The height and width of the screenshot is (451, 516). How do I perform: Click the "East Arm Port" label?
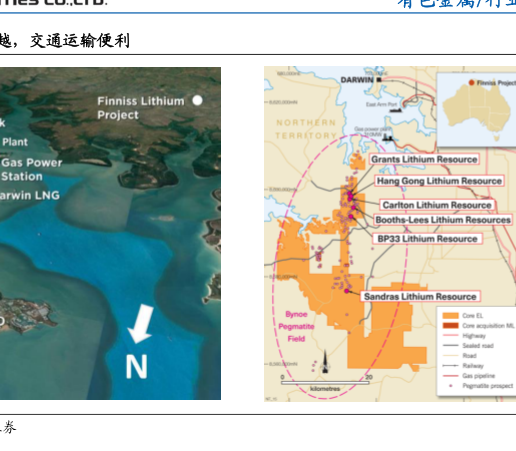click(381, 104)
